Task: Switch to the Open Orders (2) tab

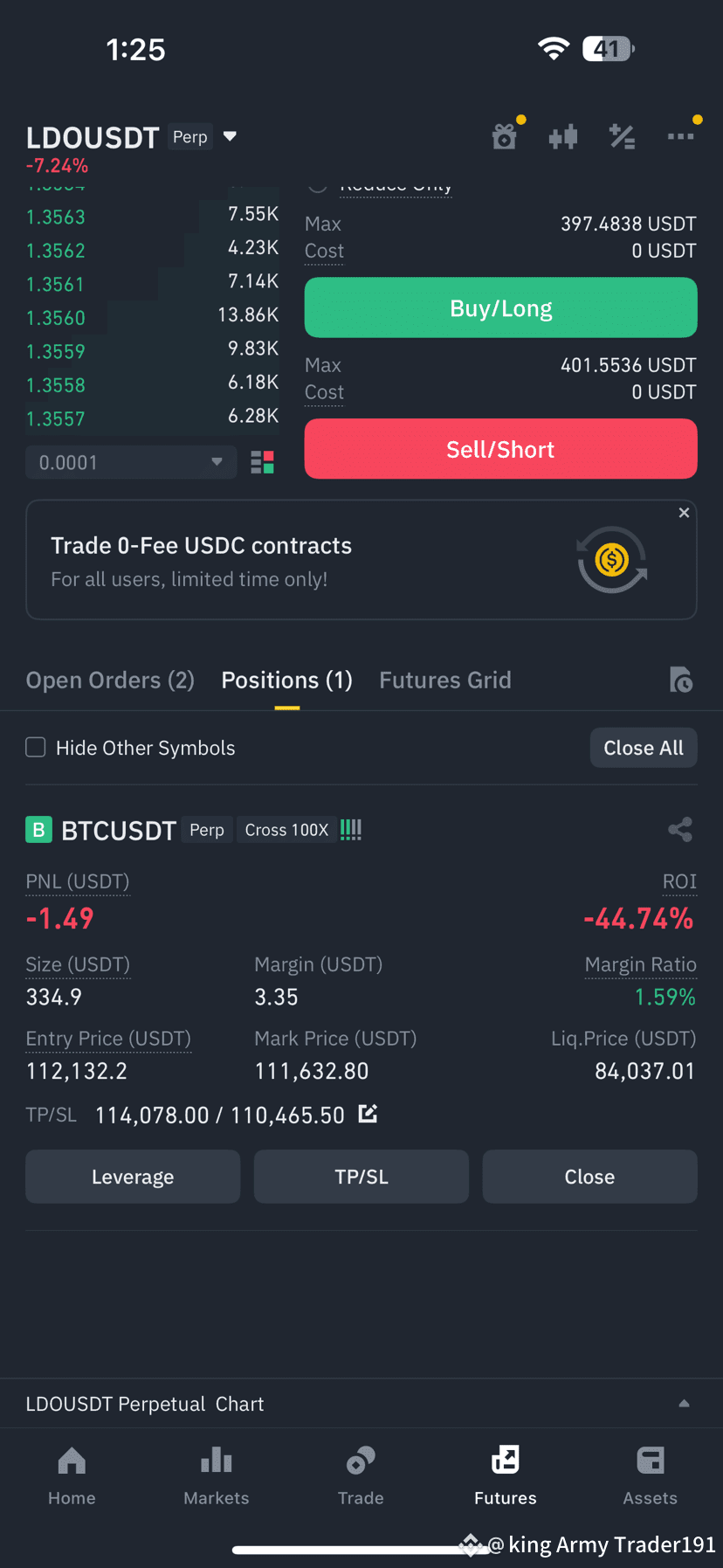Action: point(110,680)
